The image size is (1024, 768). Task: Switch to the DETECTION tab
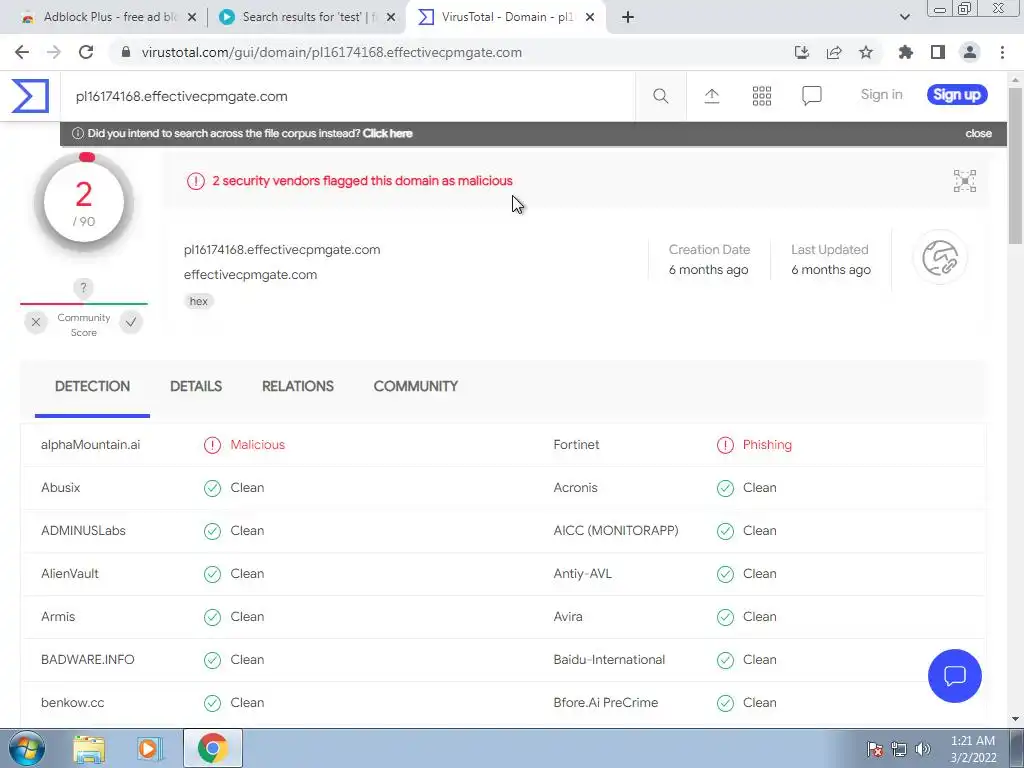pyautogui.click(x=92, y=387)
